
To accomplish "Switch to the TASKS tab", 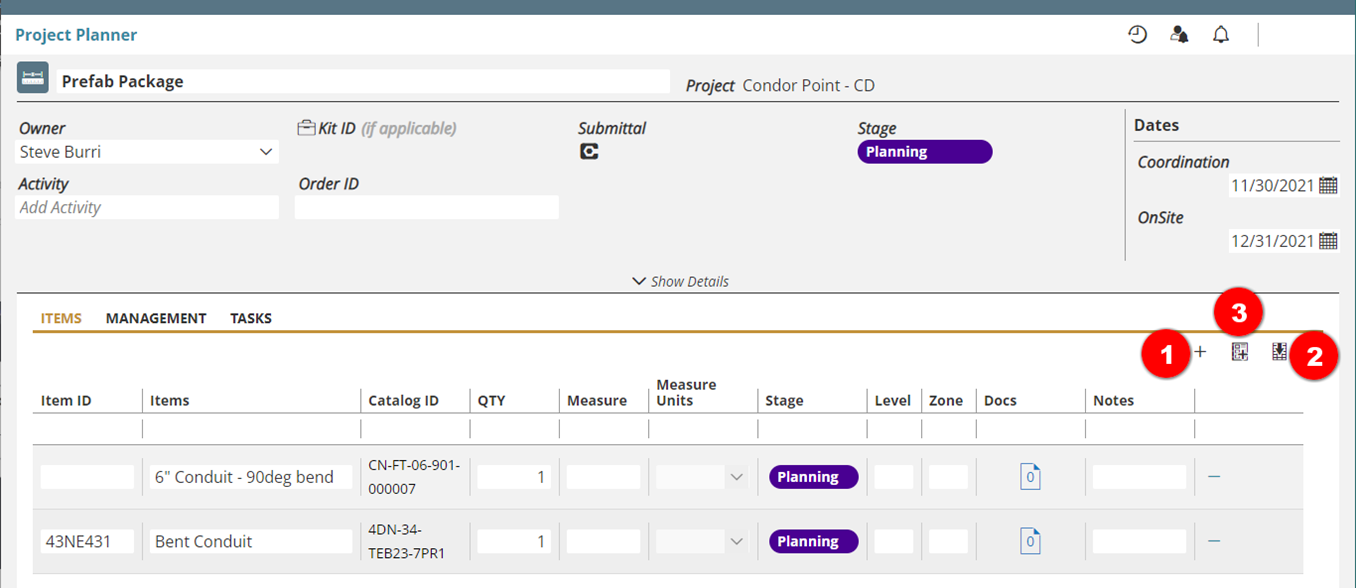I will (251, 318).
